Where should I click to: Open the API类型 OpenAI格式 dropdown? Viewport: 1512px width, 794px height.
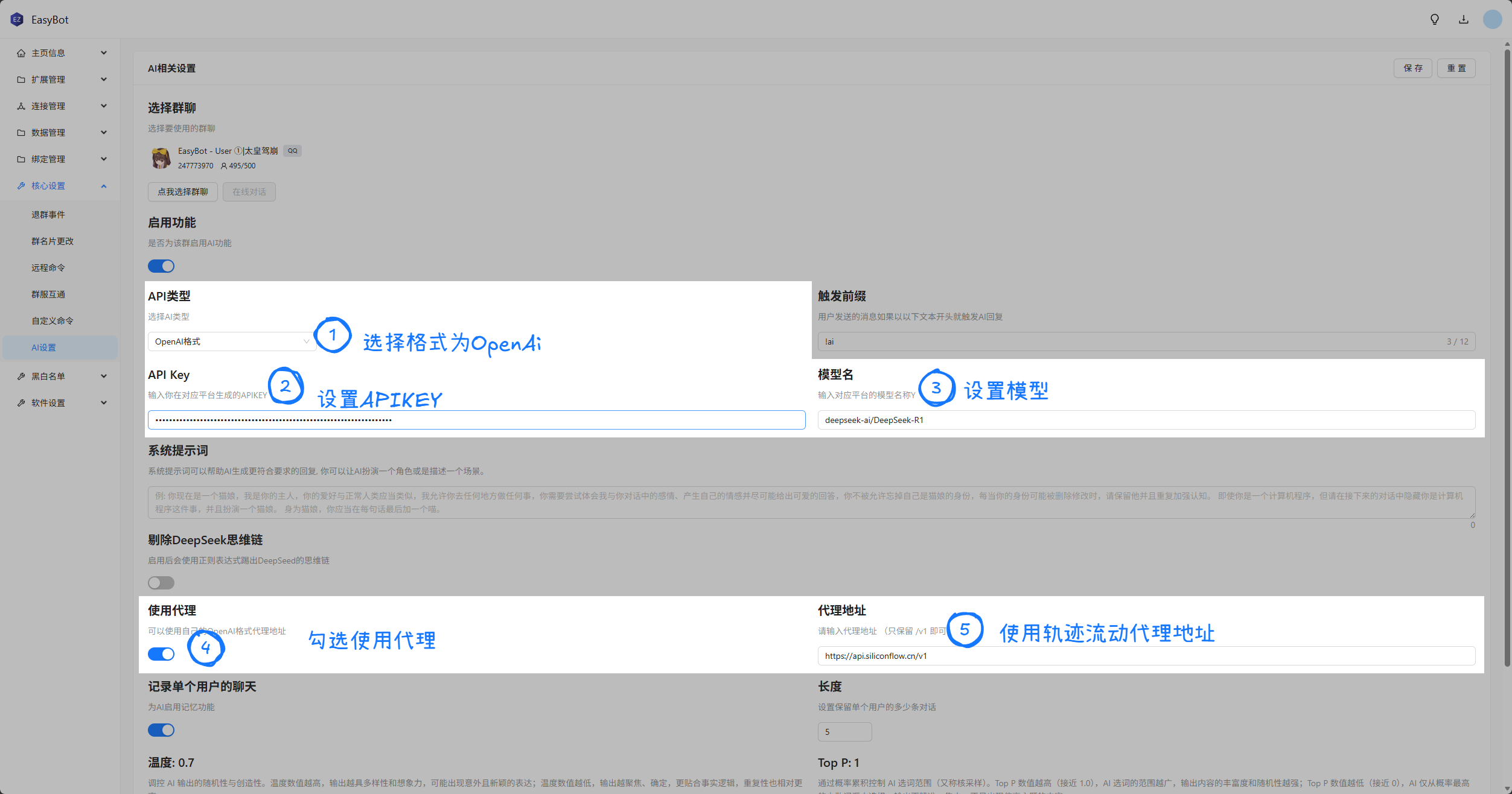[x=232, y=341]
